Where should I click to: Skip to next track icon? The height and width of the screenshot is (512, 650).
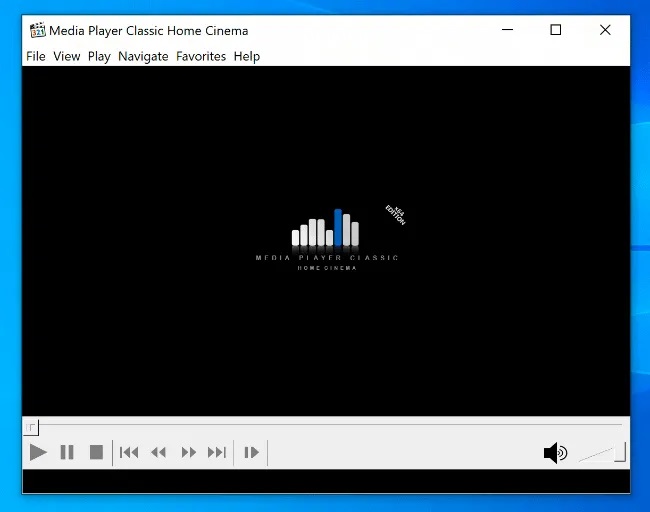tap(217, 453)
